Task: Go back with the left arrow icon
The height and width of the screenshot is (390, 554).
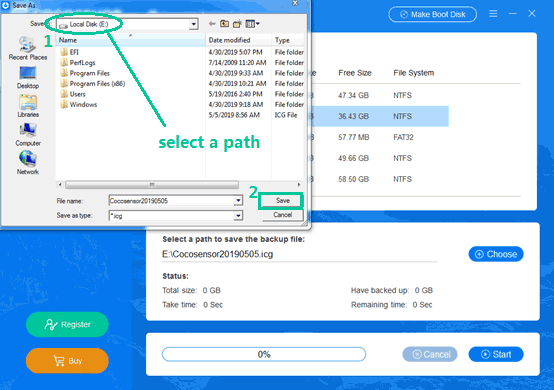Action: 212,24
